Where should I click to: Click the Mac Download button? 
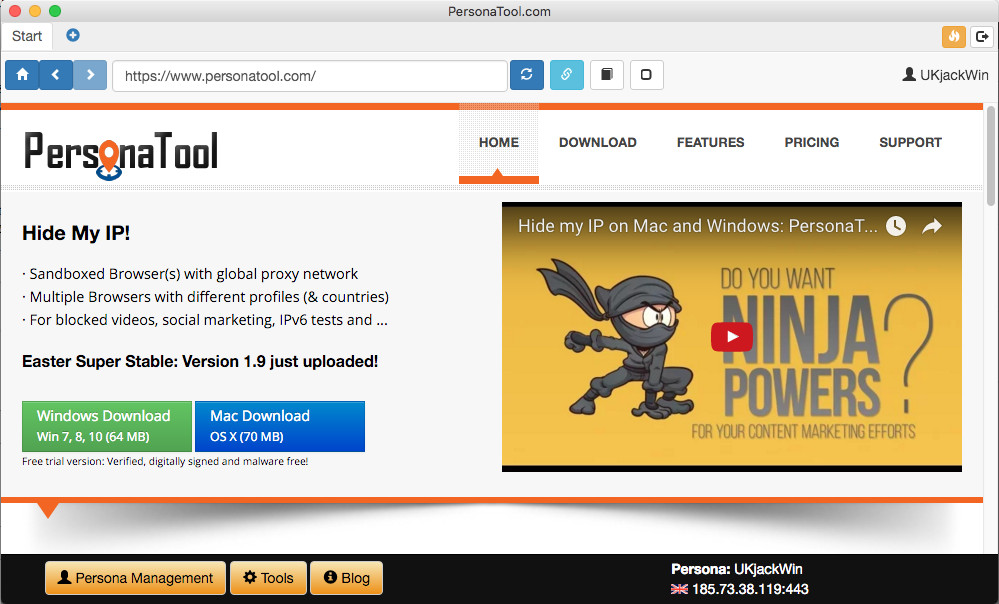pyautogui.click(x=280, y=426)
